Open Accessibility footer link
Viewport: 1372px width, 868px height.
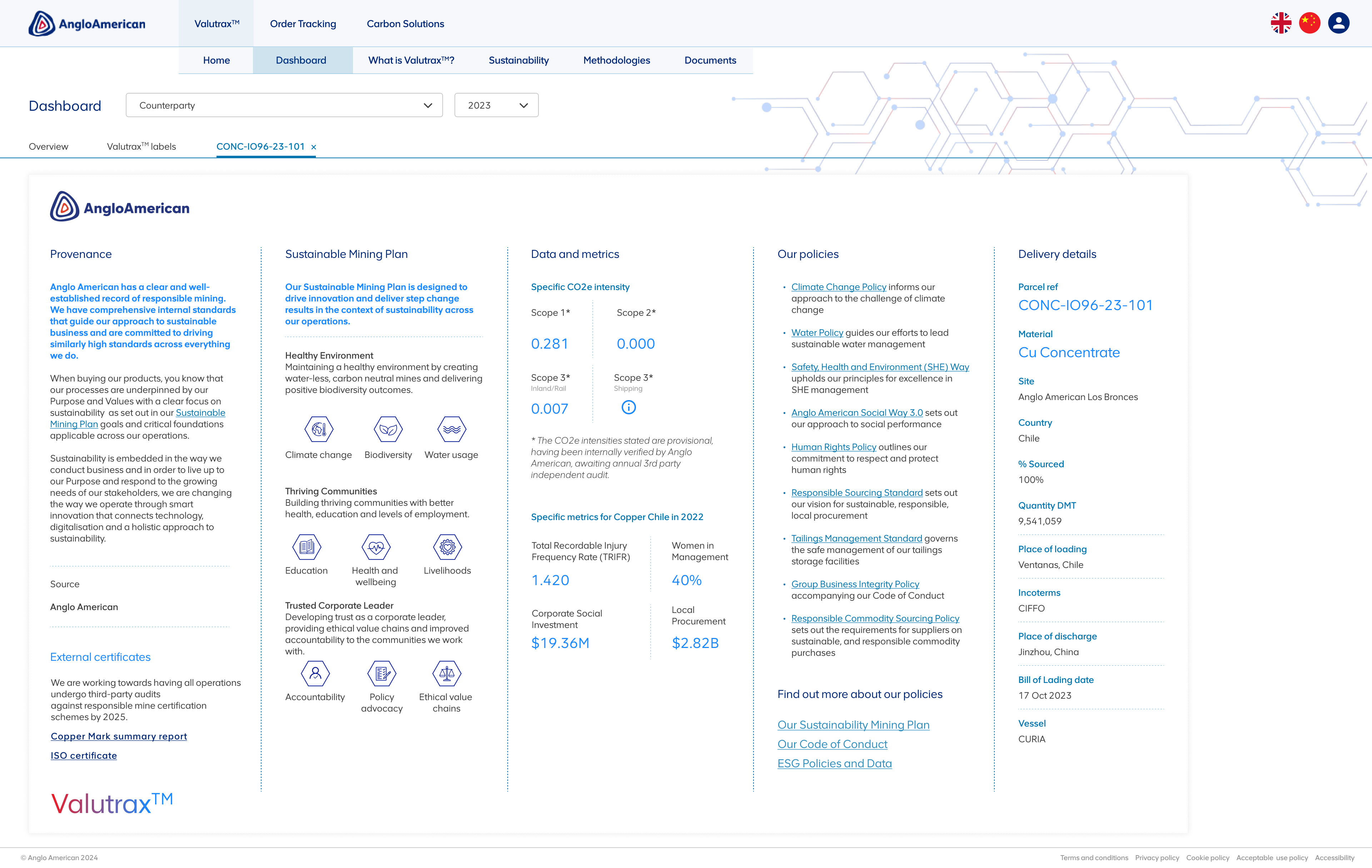click(1334, 858)
